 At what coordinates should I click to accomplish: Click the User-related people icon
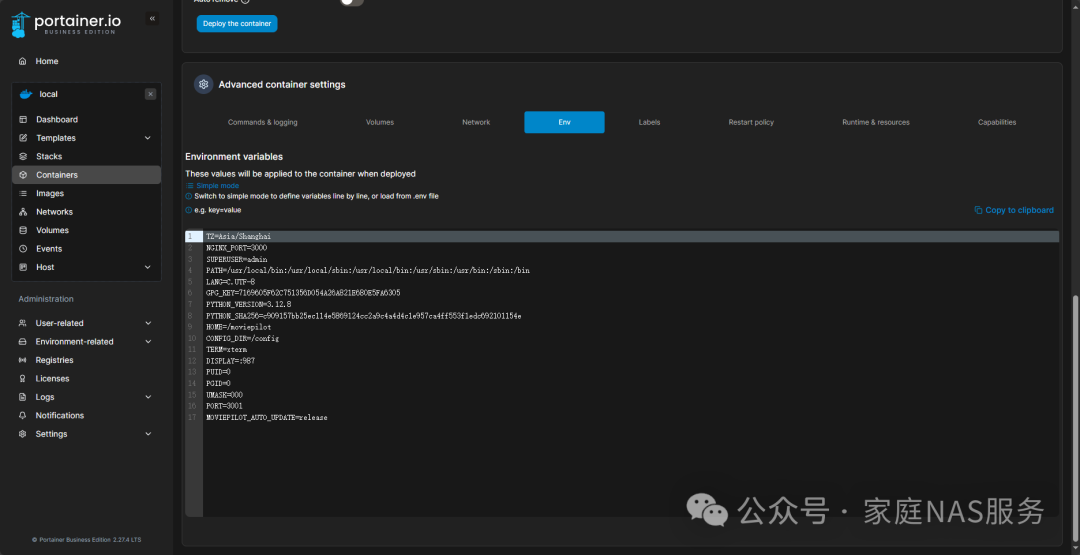click(x=22, y=323)
